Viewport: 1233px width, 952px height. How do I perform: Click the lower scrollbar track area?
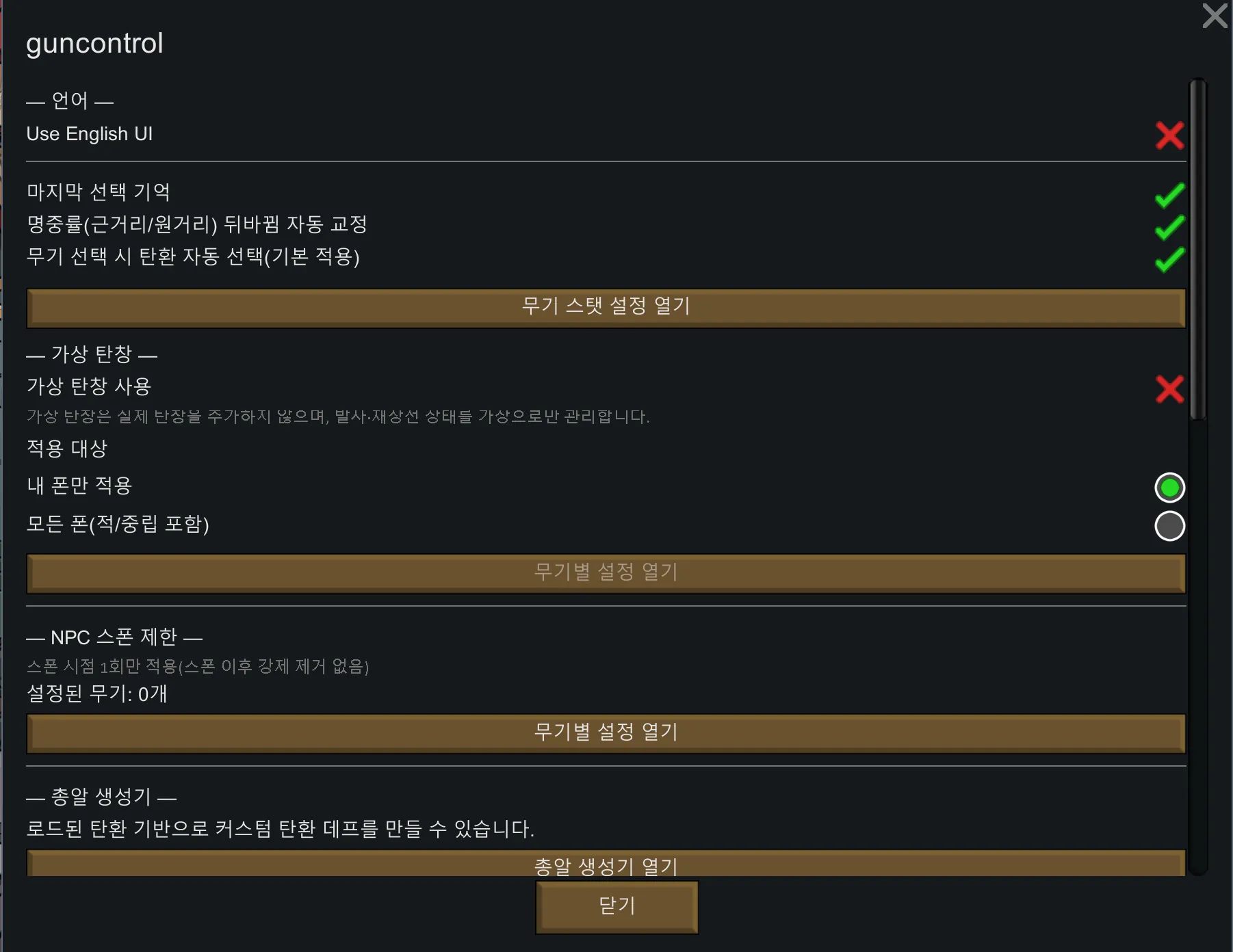(1197, 650)
